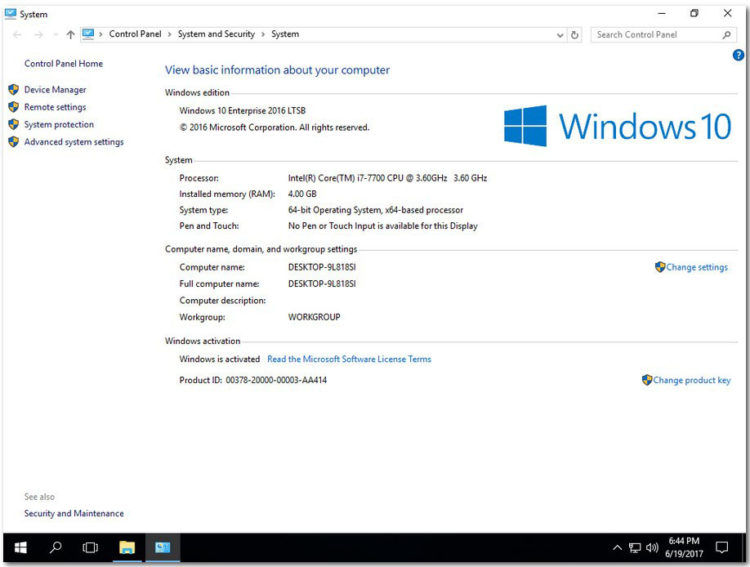Open File Explorer from the taskbar
This screenshot has height=567, width=750.
tap(127, 547)
